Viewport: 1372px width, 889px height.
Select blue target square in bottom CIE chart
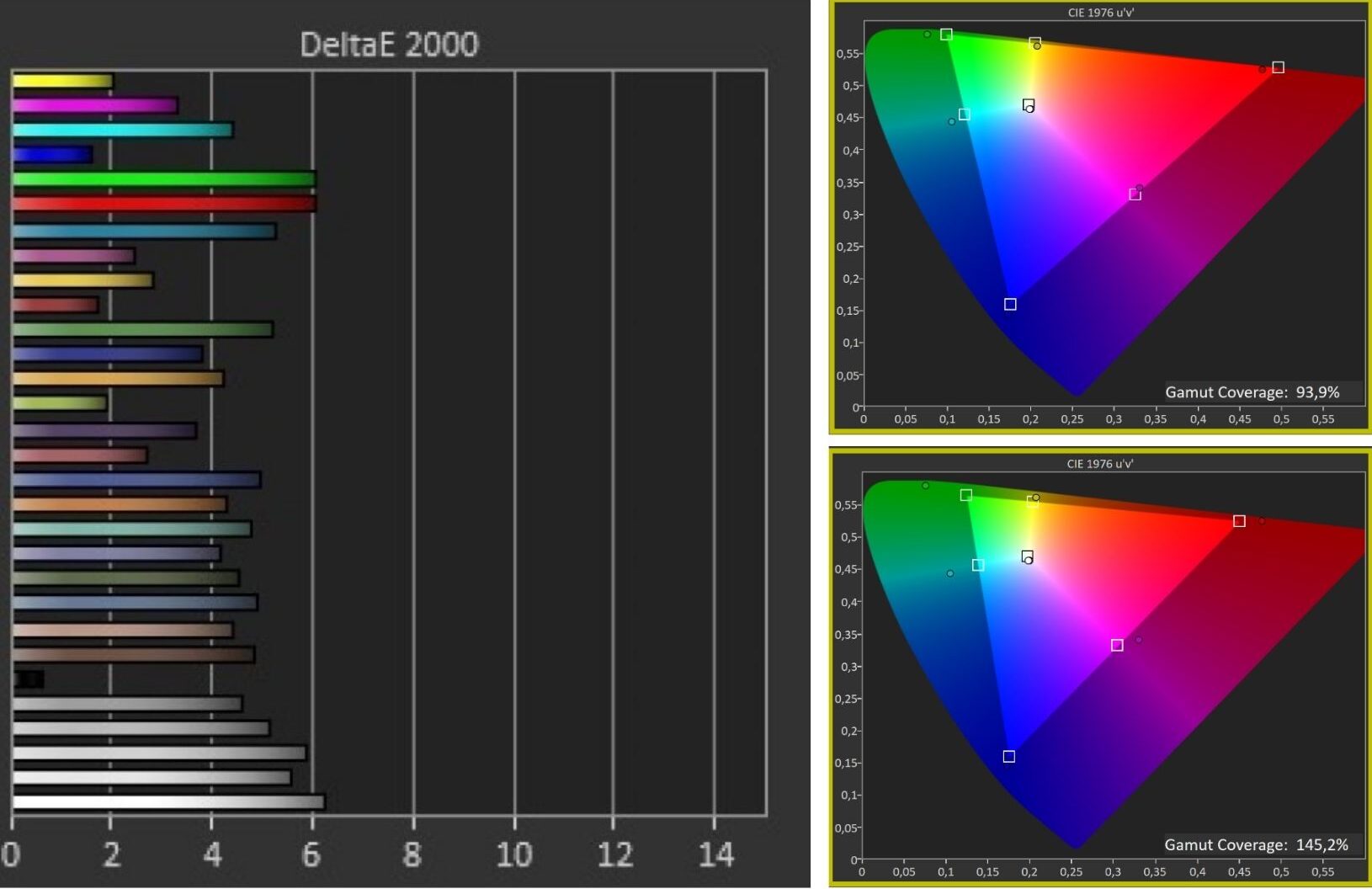[1009, 757]
